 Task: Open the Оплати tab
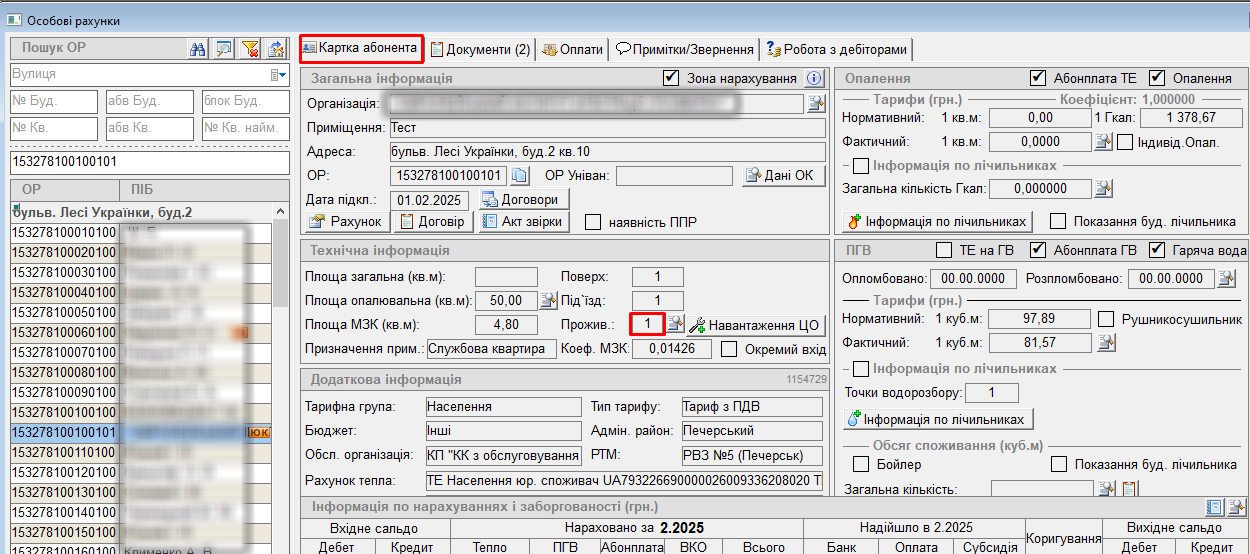click(x=573, y=49)
